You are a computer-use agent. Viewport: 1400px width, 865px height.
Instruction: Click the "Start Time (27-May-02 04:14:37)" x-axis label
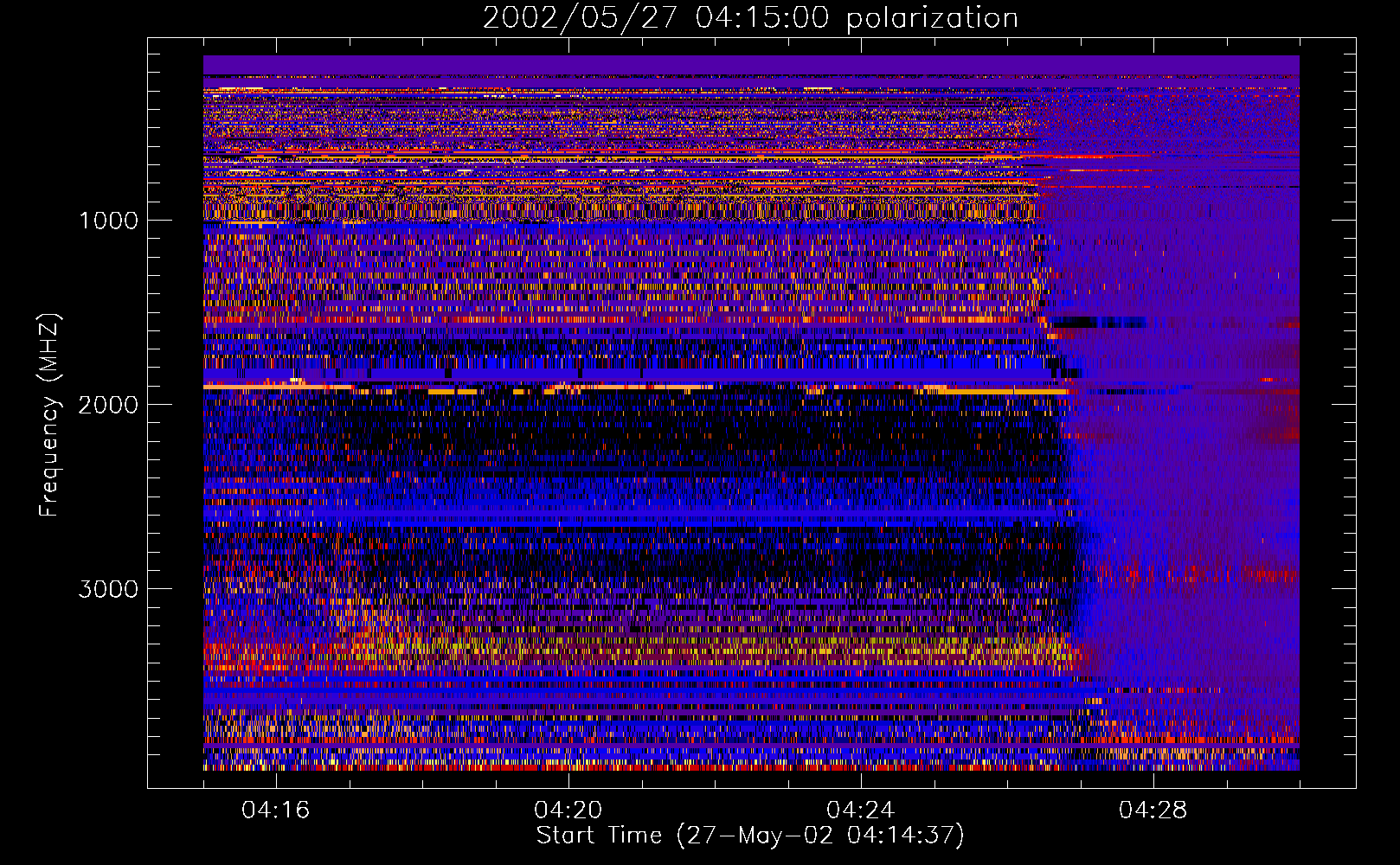coord(750,836)
